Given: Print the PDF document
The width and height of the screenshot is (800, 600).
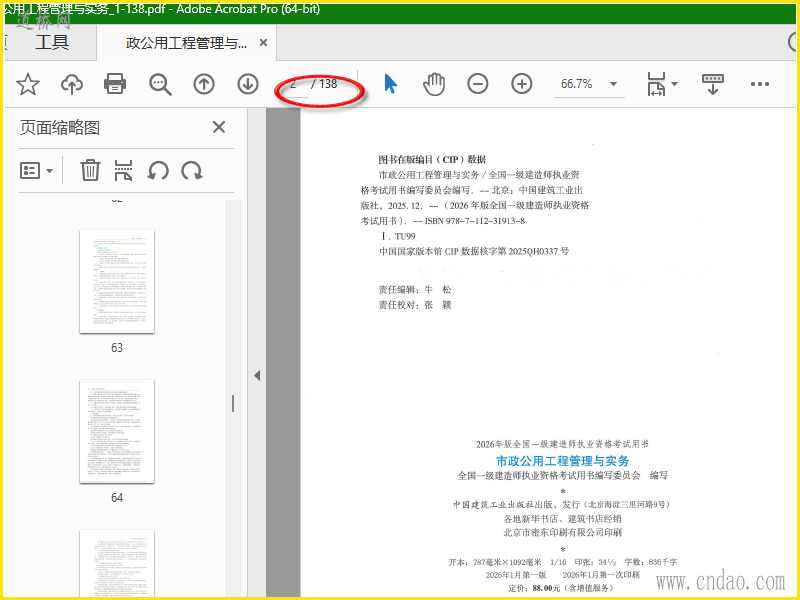Looking at the screenshot, I should click(x=115, y=84).
